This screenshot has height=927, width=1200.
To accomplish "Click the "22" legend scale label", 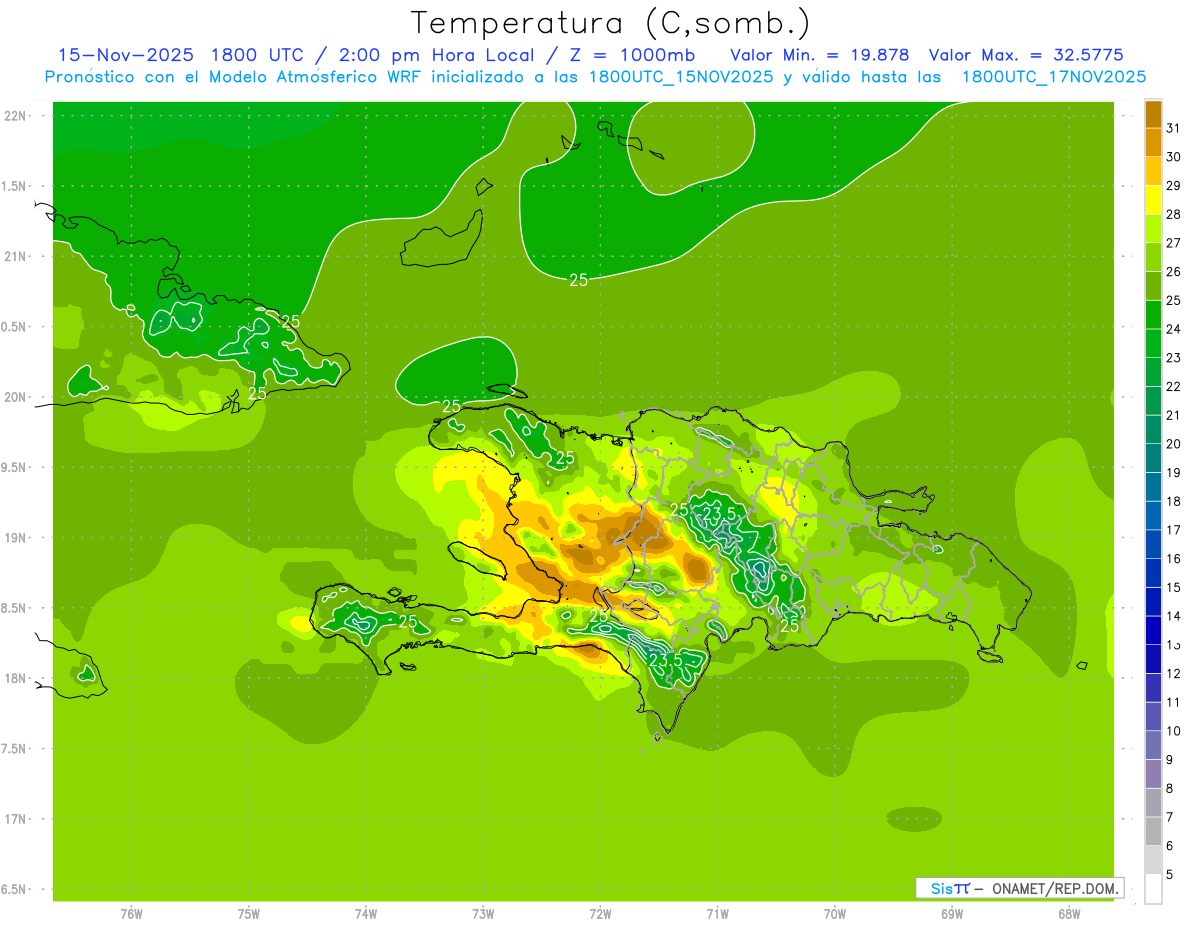I will point(1173,386).
